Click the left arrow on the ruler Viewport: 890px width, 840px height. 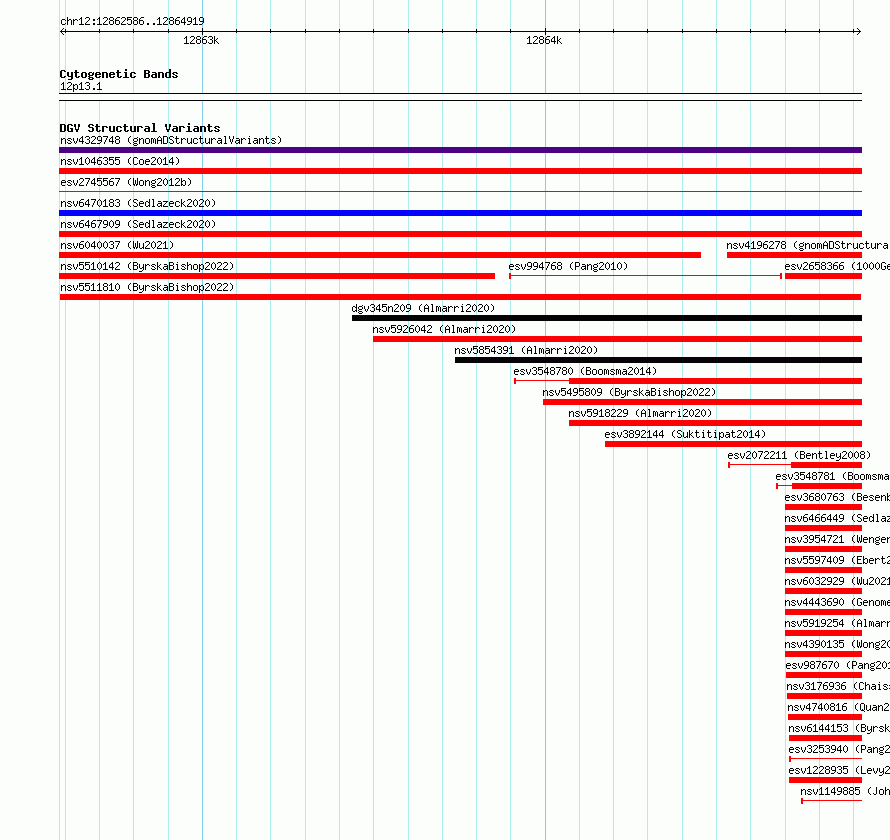point(62,32)
